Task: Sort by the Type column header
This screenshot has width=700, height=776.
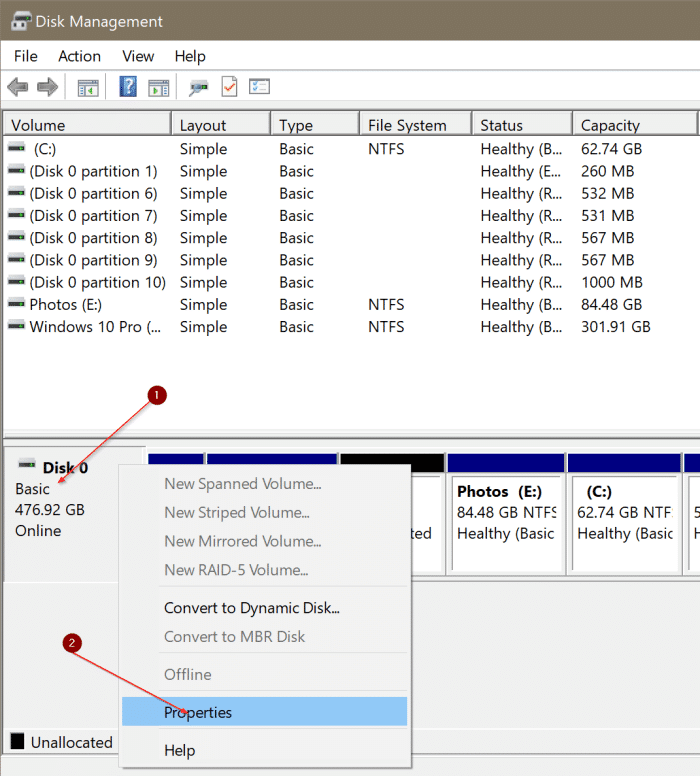Action: pyautogui.click(x=315, y=125)
